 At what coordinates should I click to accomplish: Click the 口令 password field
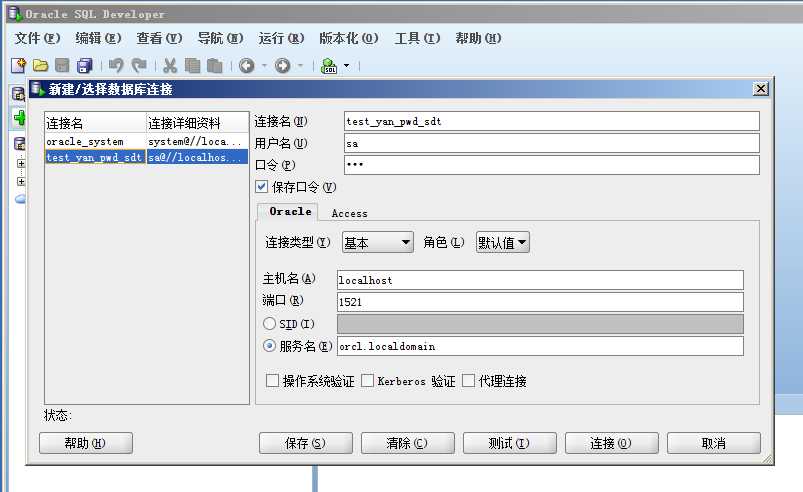click(552, 165)
